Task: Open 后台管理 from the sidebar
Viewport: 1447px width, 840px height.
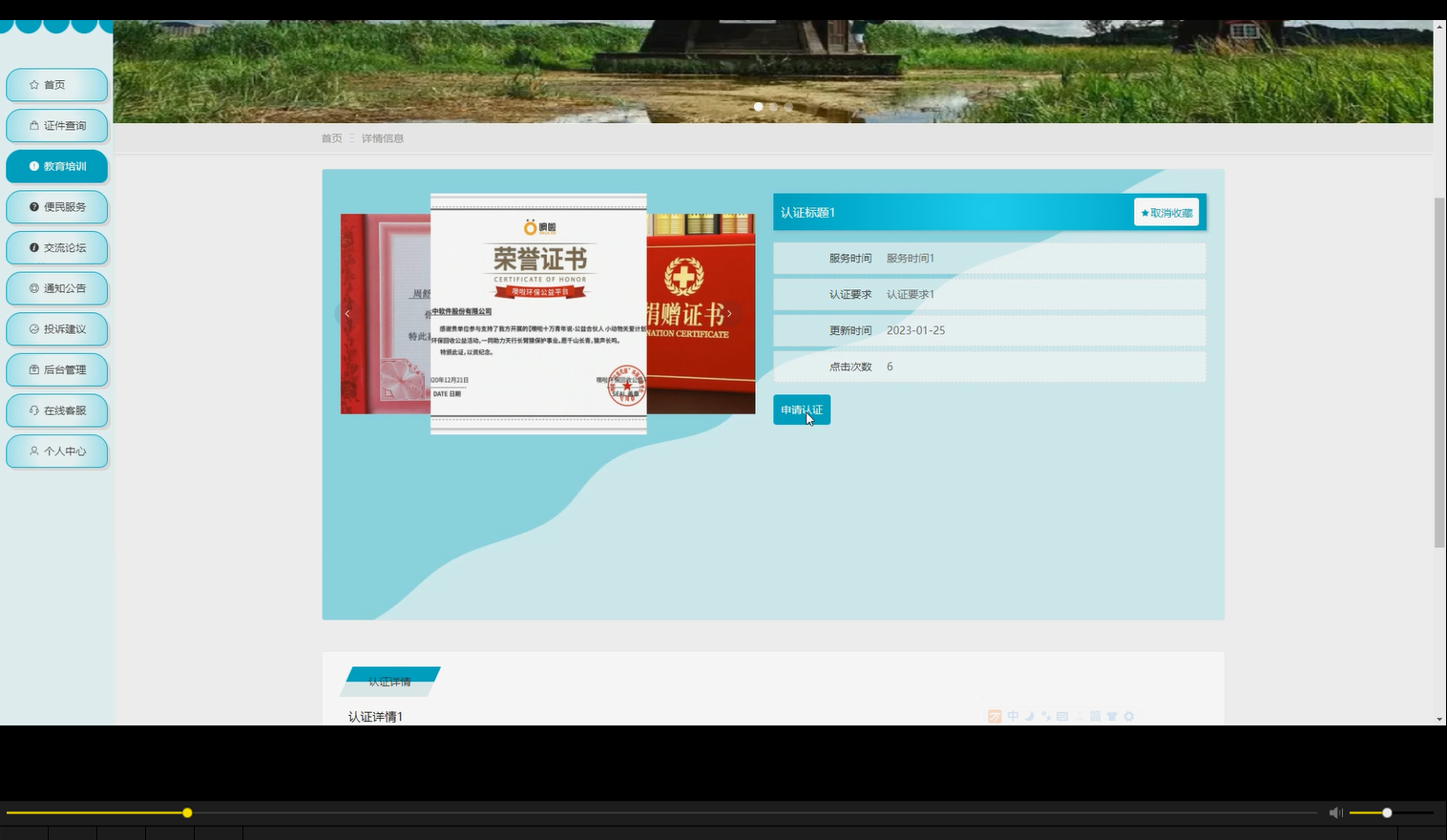Action: pyautogui.click(x=57, y=369)
